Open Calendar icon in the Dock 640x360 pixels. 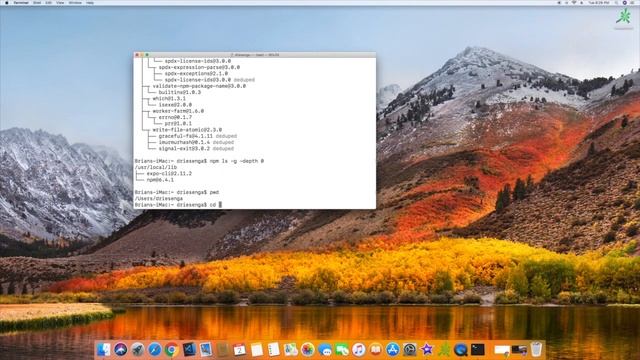tap(240, 349)
